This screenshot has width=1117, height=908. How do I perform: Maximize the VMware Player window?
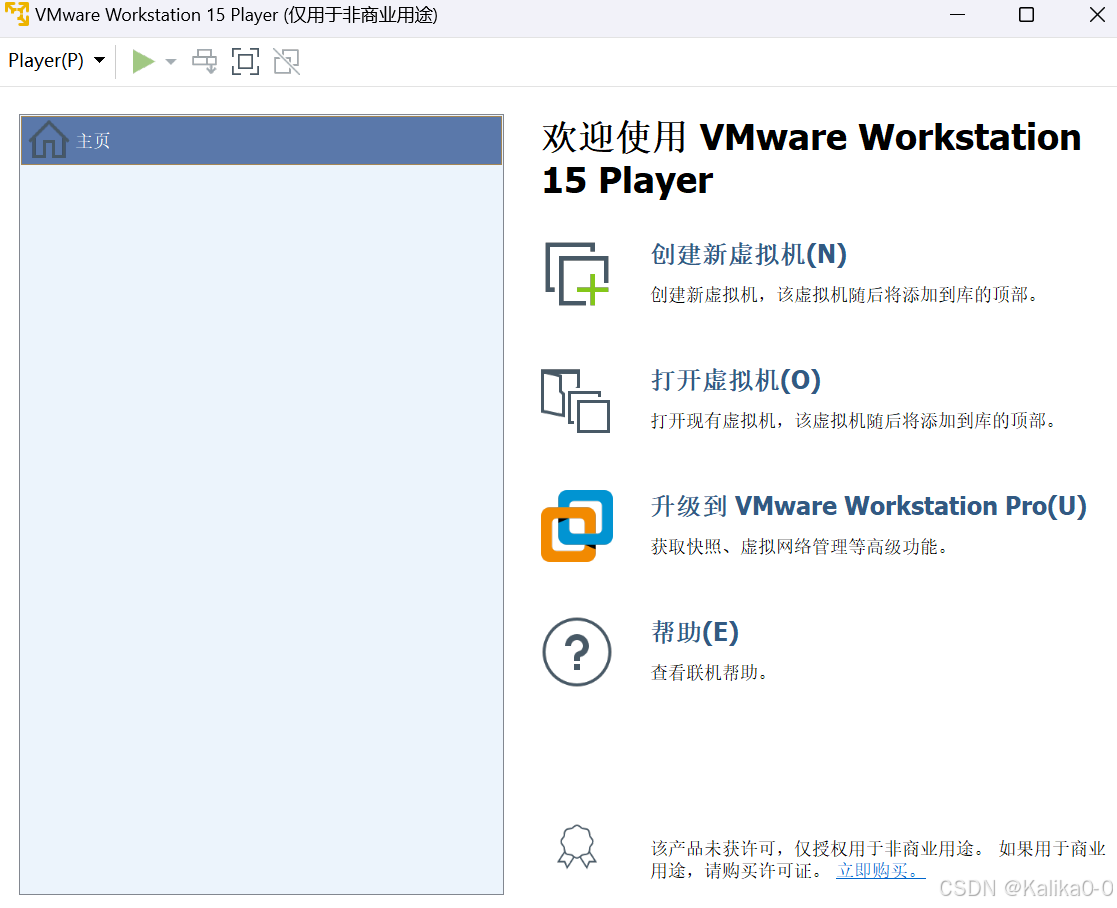point(1027,14)
